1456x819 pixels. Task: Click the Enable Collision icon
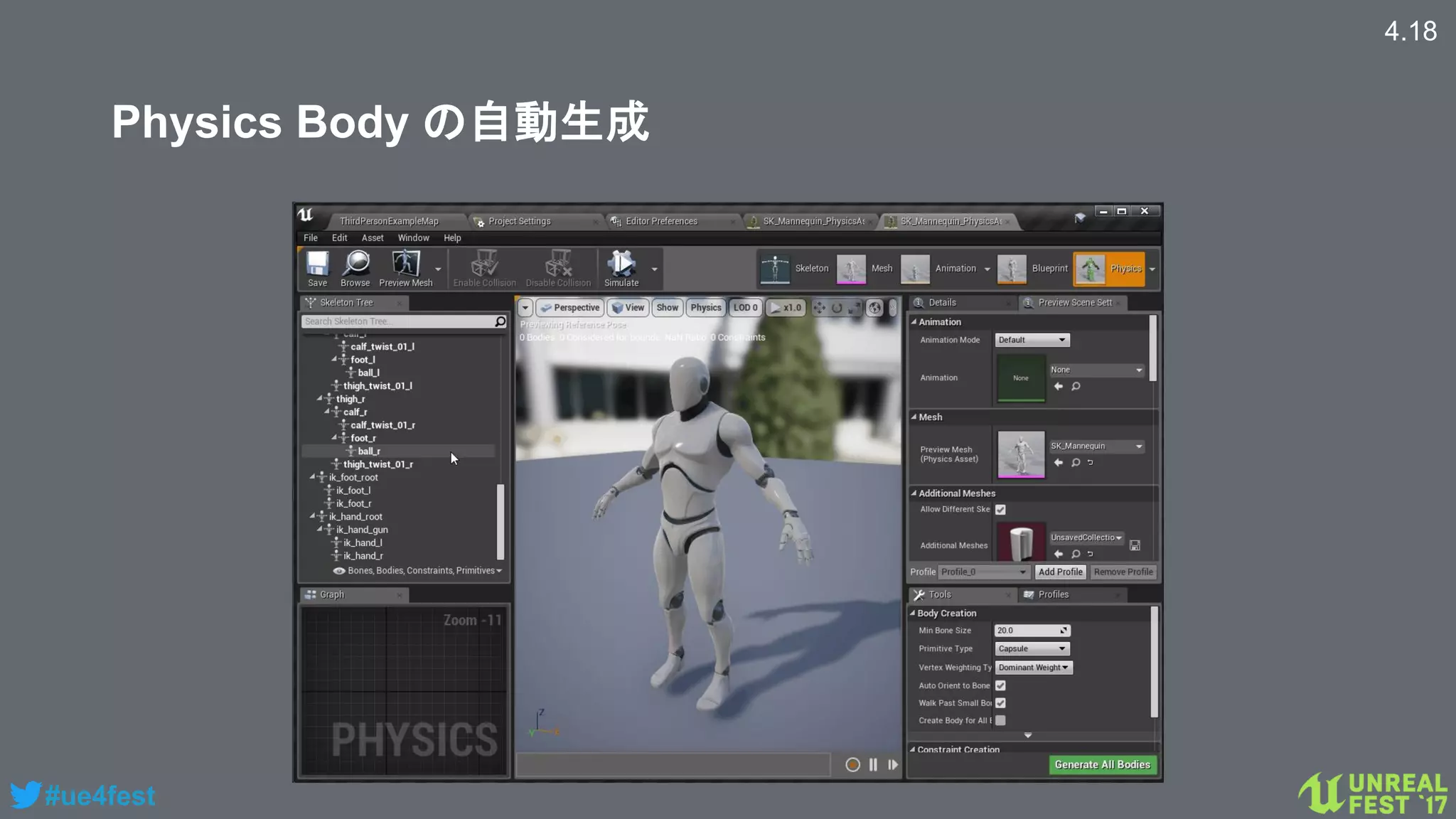pyautogui.click(x=485, y=268)
